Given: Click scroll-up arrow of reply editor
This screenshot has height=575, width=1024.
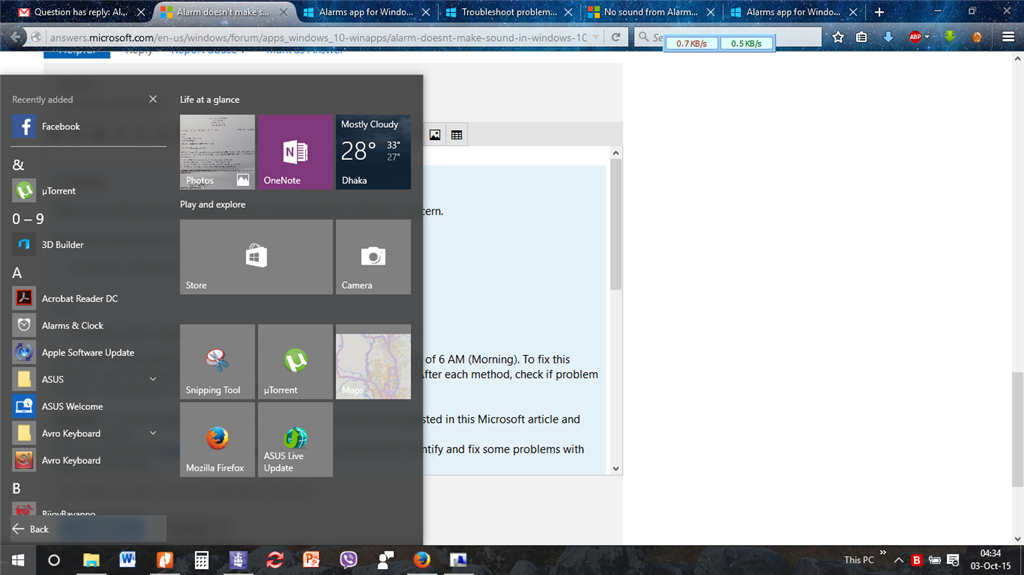Looking at the screenshot, I should click(x=616, y=153).
